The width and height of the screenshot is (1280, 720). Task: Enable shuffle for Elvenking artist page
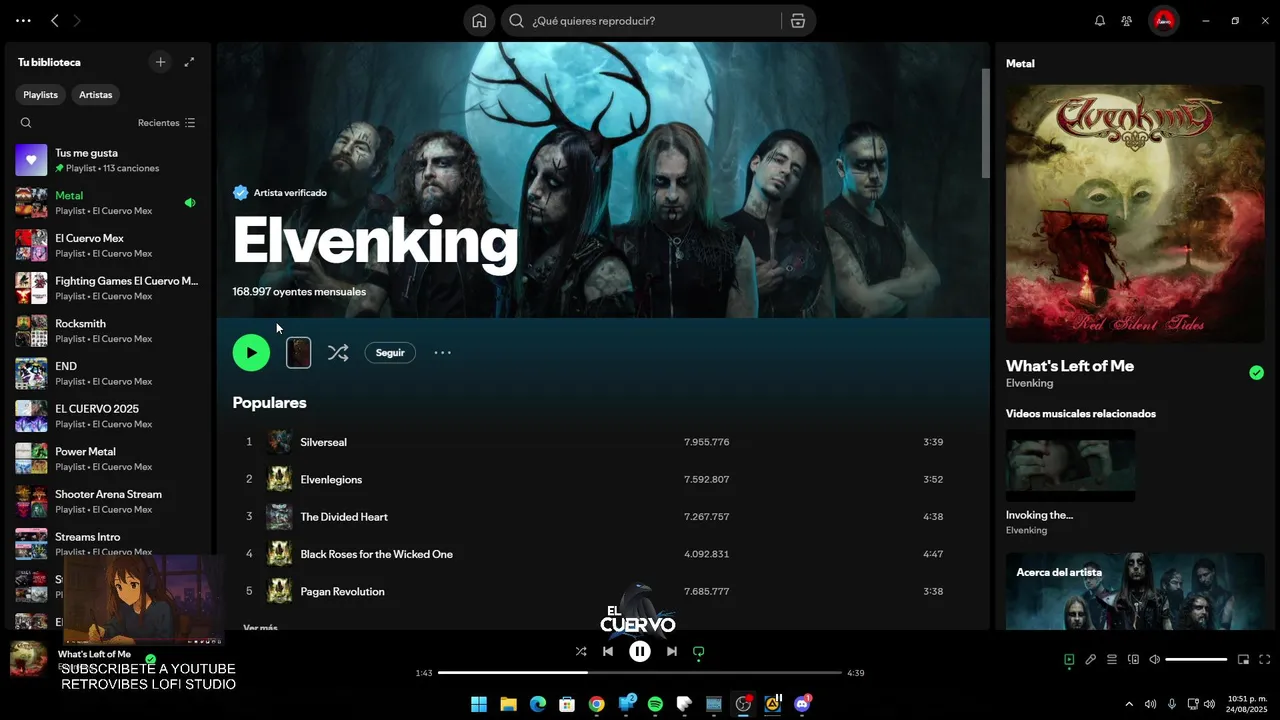(338, 352)
